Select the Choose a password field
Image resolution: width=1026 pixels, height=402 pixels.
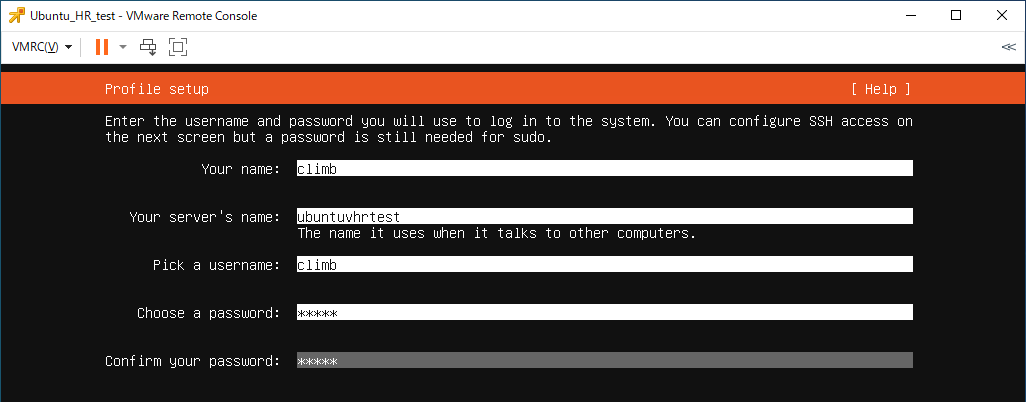coord(605,312)
